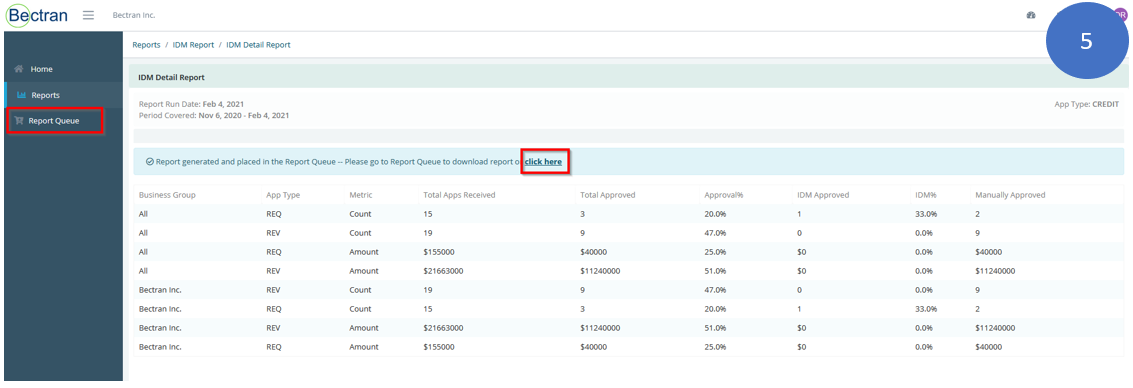Viewport: 1133px width, 388px height.
Task: Click the 'IDM Approved' column header
Action: click(x=822, y=195)
